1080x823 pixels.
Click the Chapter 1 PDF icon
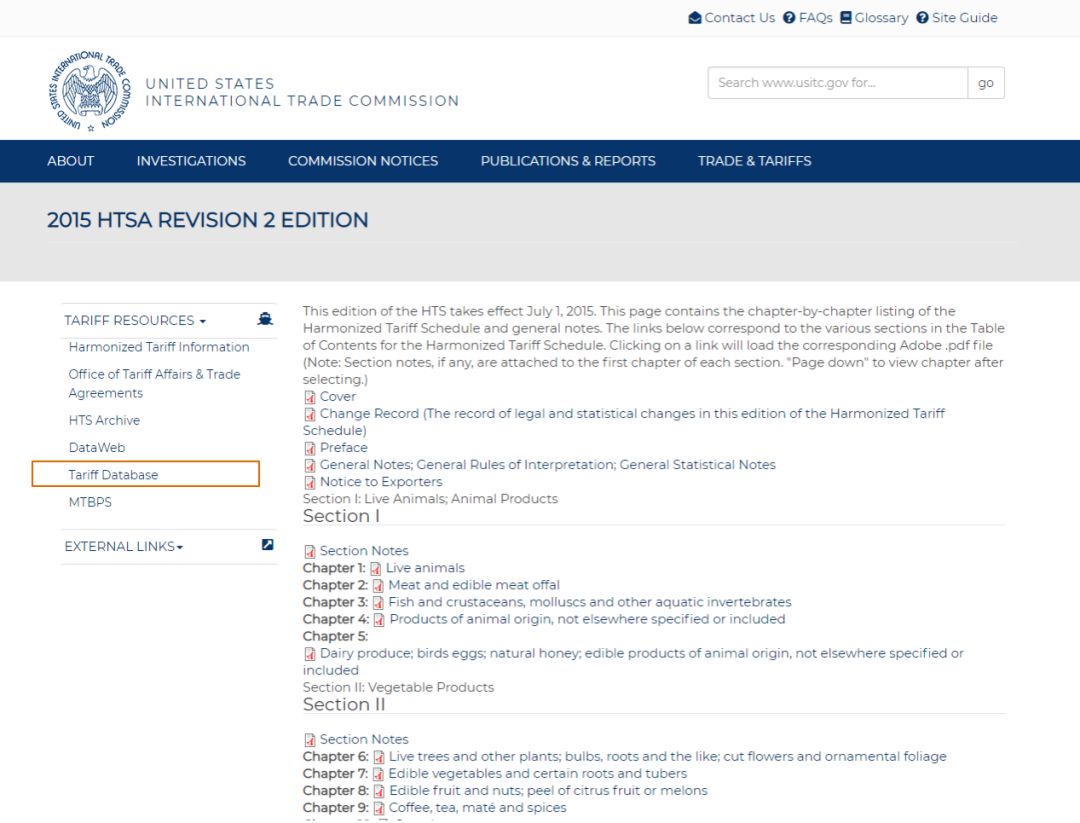[x=375, y=569]
